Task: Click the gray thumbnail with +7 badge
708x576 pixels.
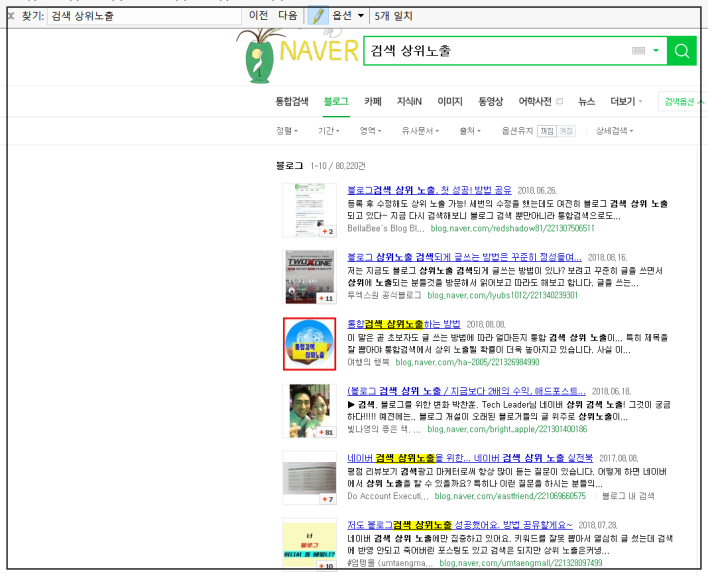Action: pyautogui.click(x=309, y=478)
